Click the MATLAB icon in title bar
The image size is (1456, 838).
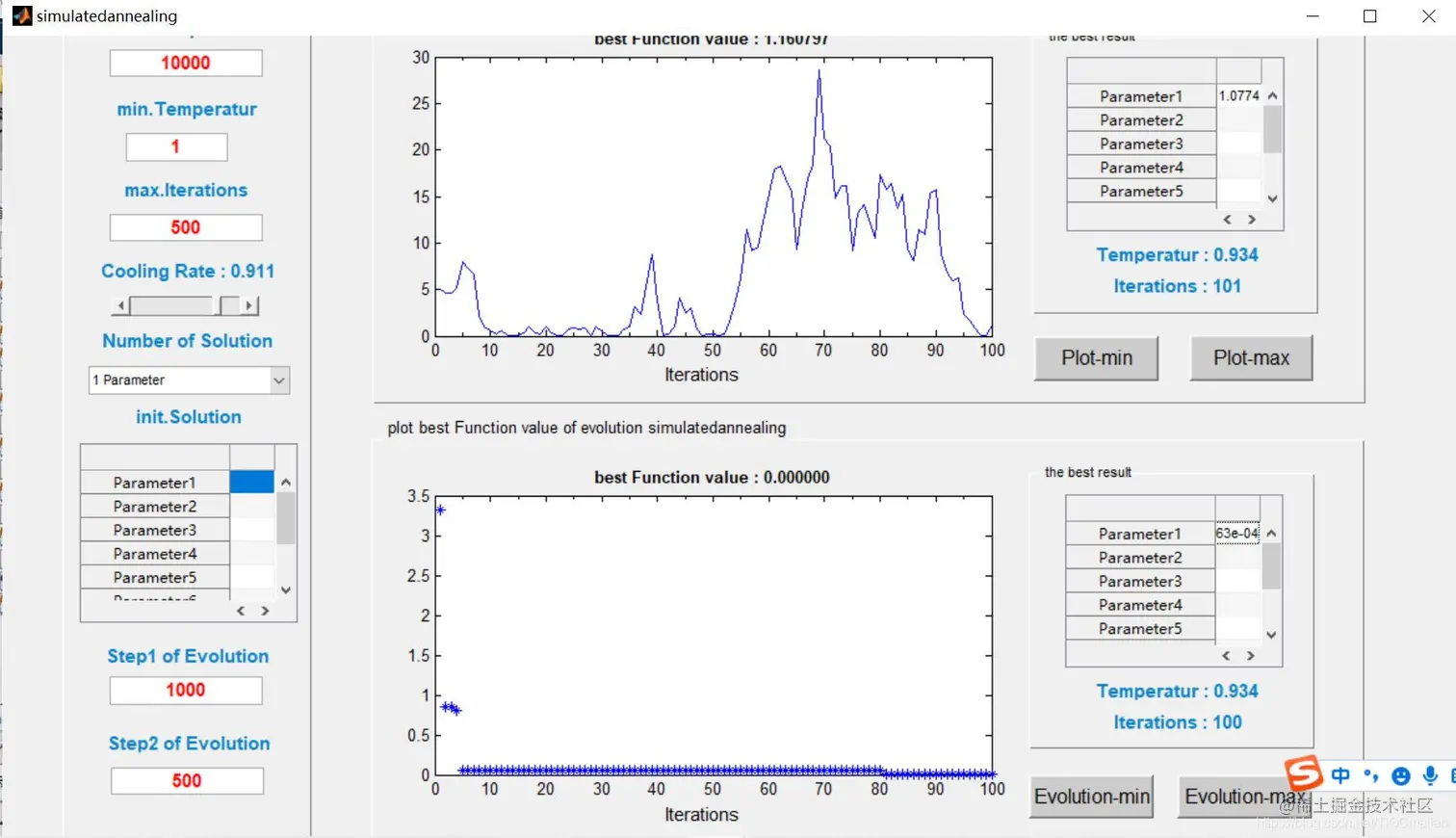(x=22, y=16)
